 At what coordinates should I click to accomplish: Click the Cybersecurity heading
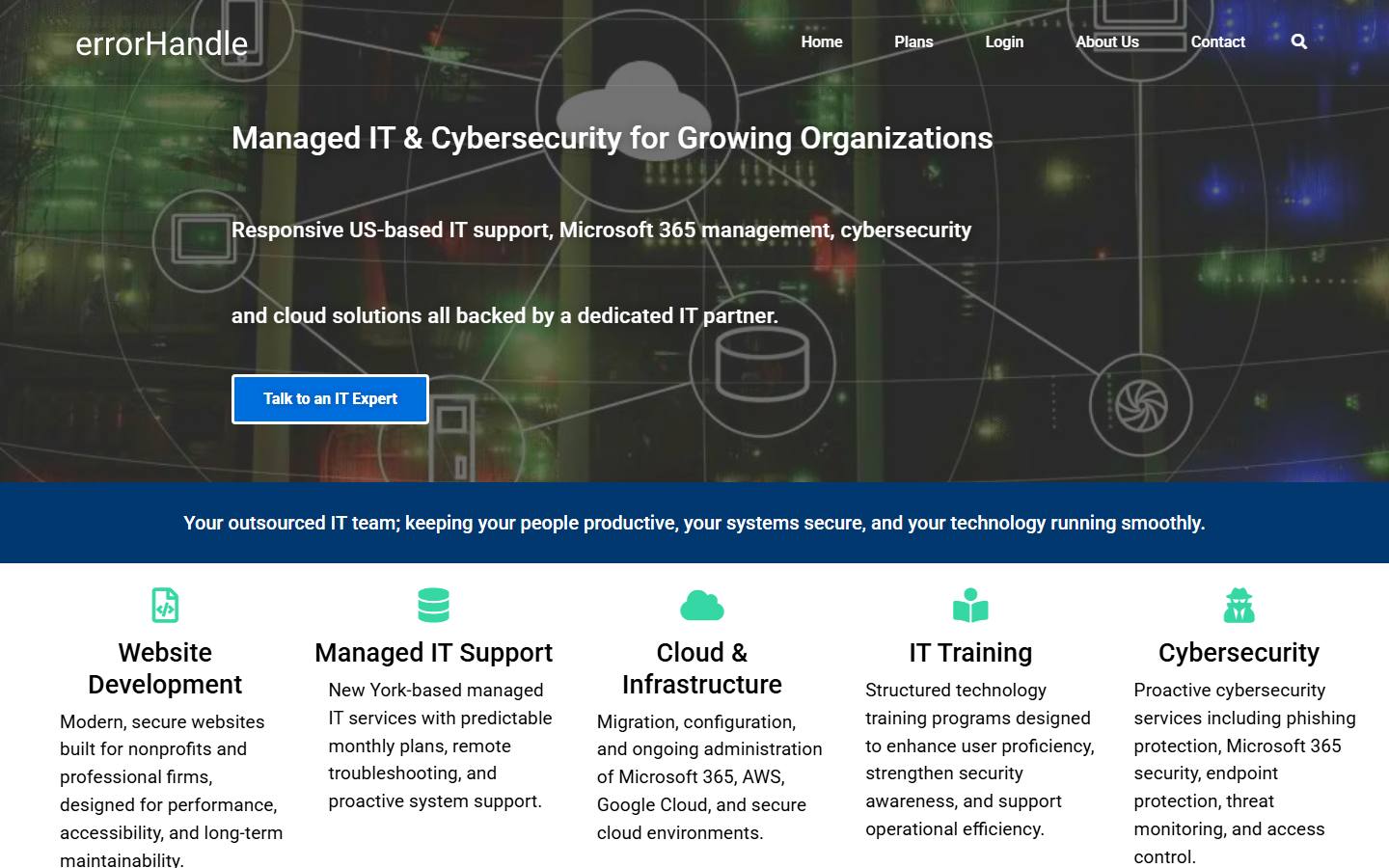pos(1239,653)
